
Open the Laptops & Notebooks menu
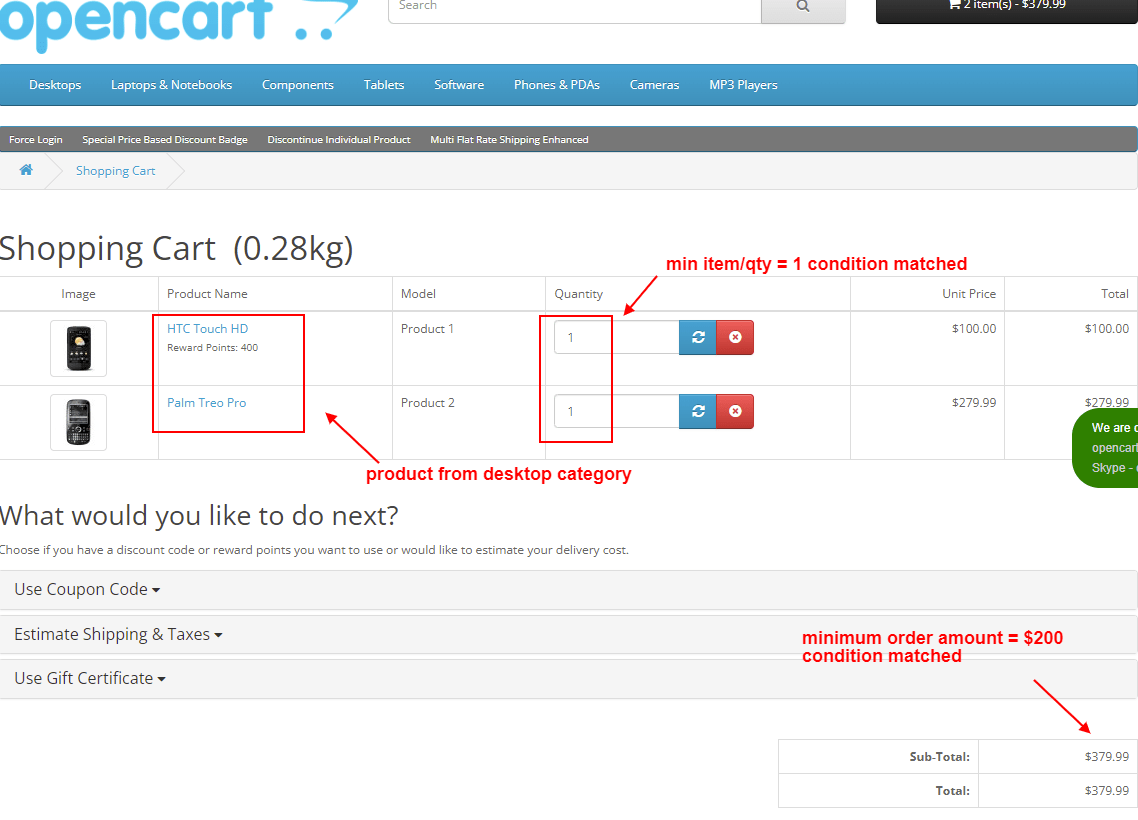171,85
